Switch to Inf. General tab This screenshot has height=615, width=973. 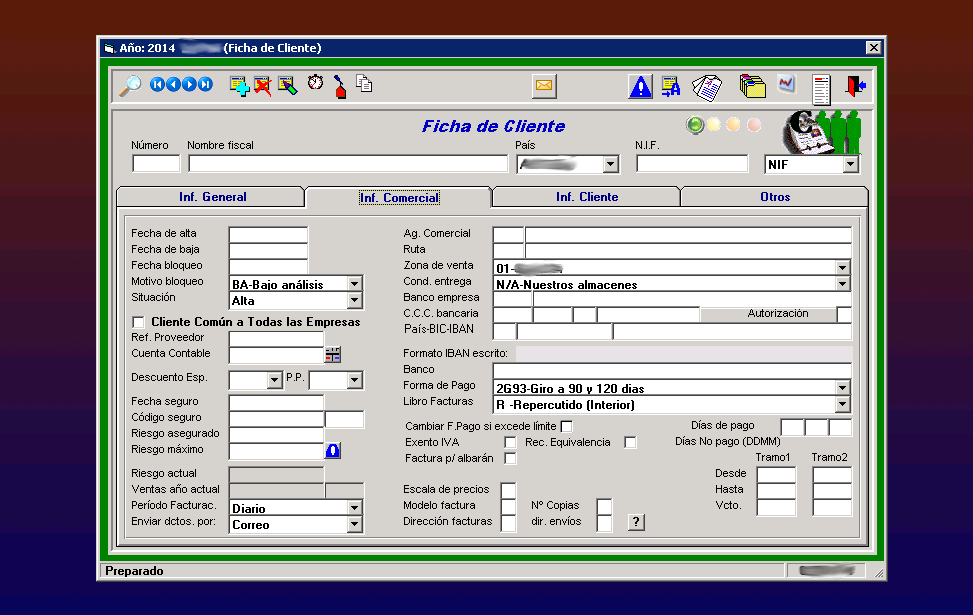212,197
